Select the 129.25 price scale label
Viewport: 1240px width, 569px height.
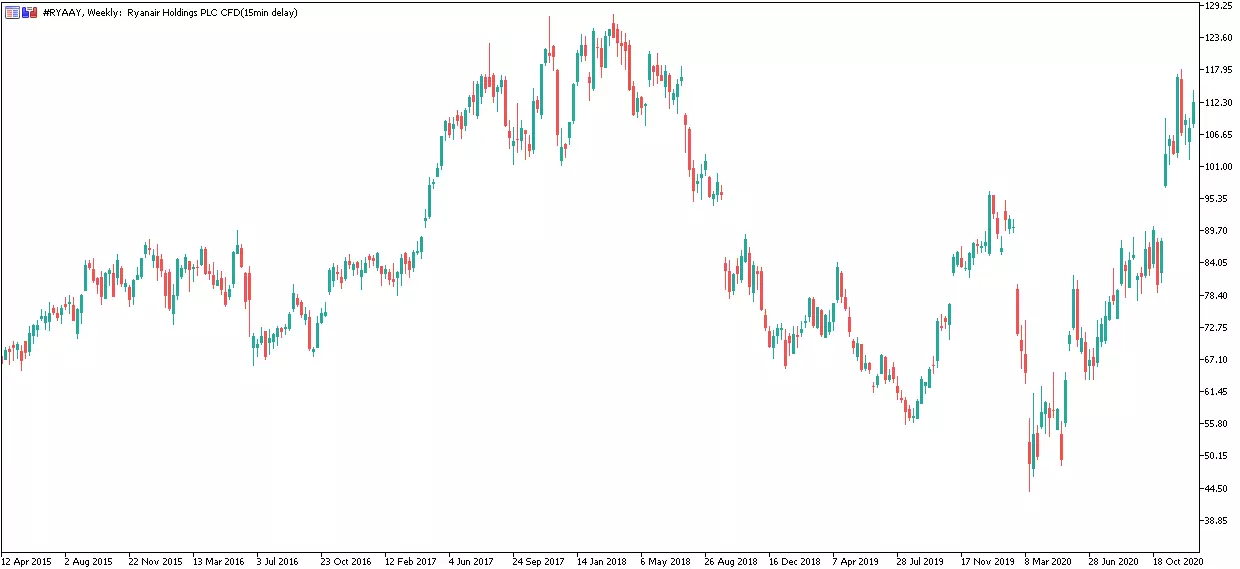(x=1219, y=5)
